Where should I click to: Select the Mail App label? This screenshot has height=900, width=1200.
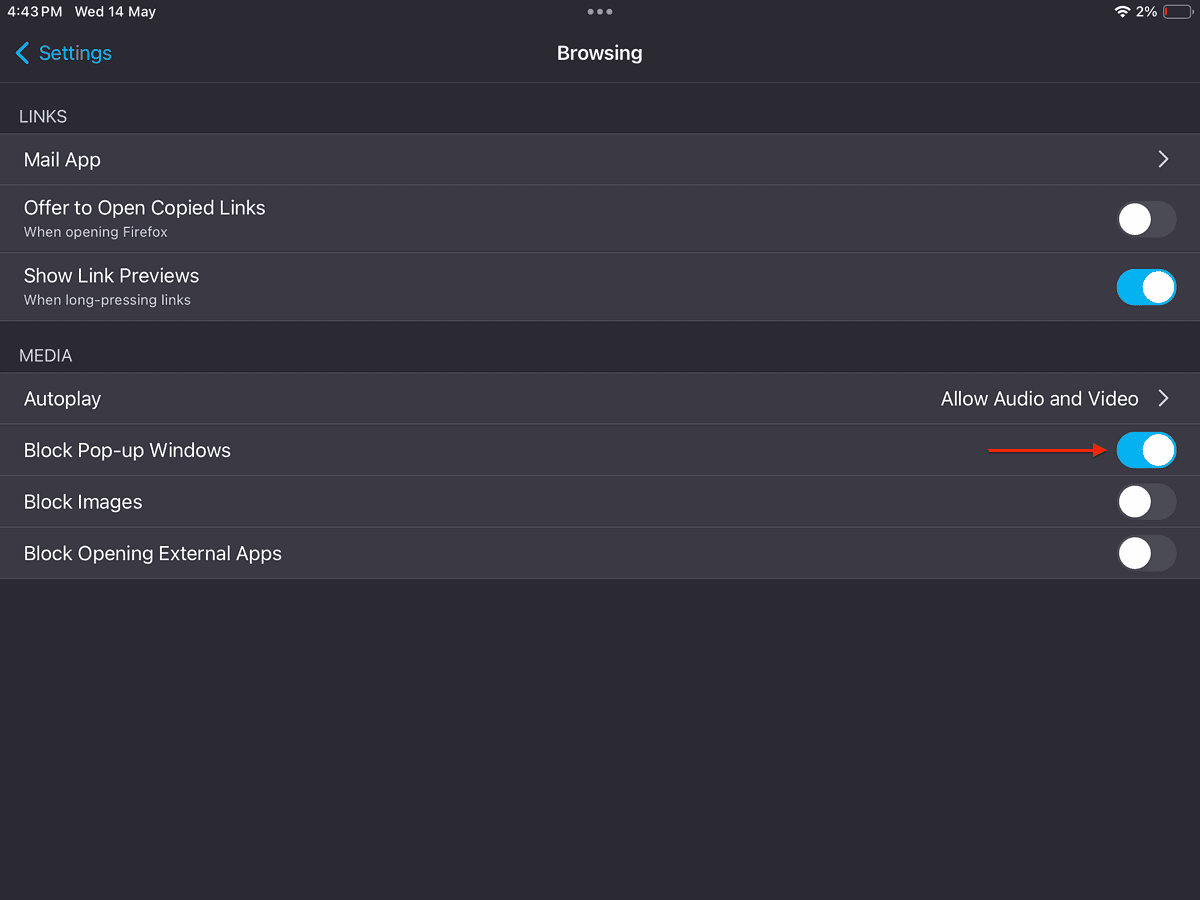pos(62,160)
